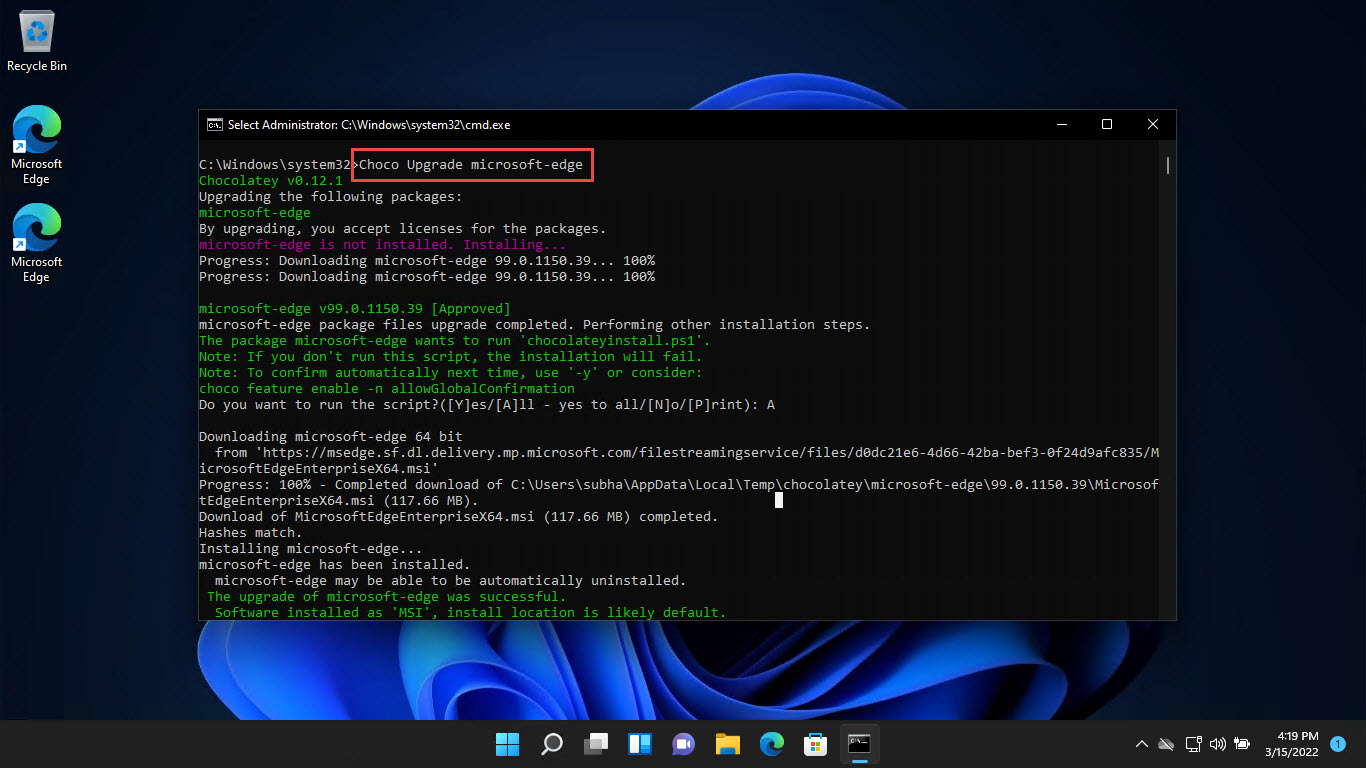This screenshot has height=768, width=1366.
Task: Click the cmd.exe title bar icon
Action: (214, 125)
